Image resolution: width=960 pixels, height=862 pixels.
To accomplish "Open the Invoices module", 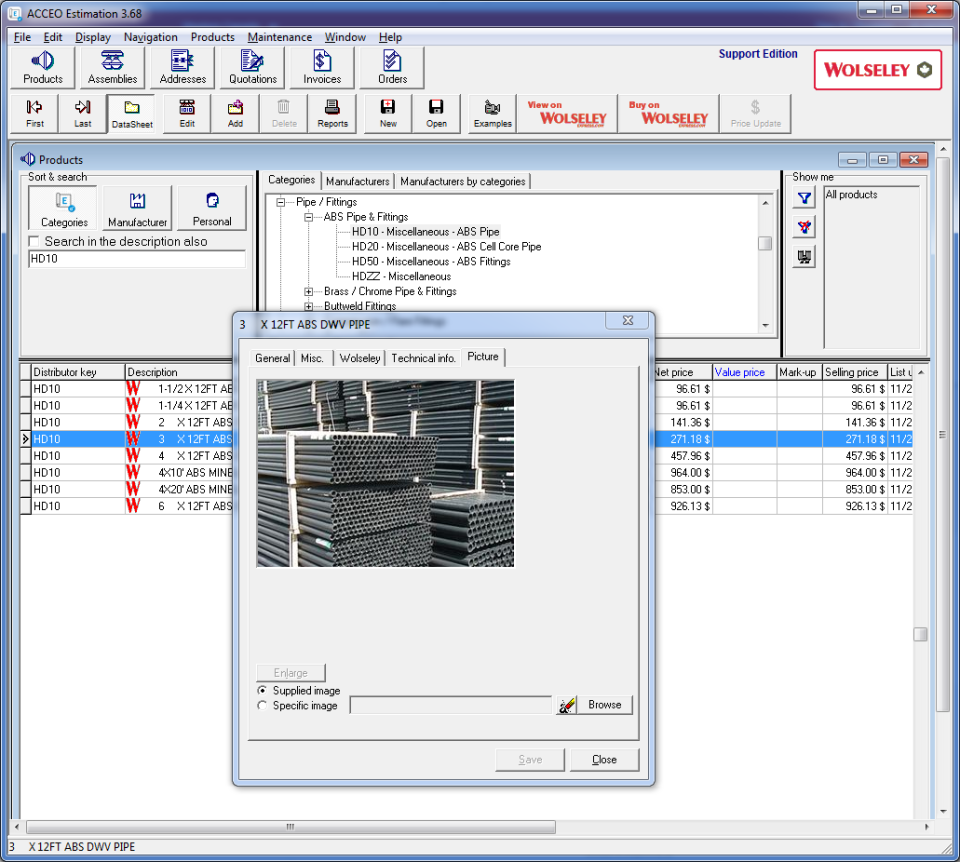I will point(321,66).
